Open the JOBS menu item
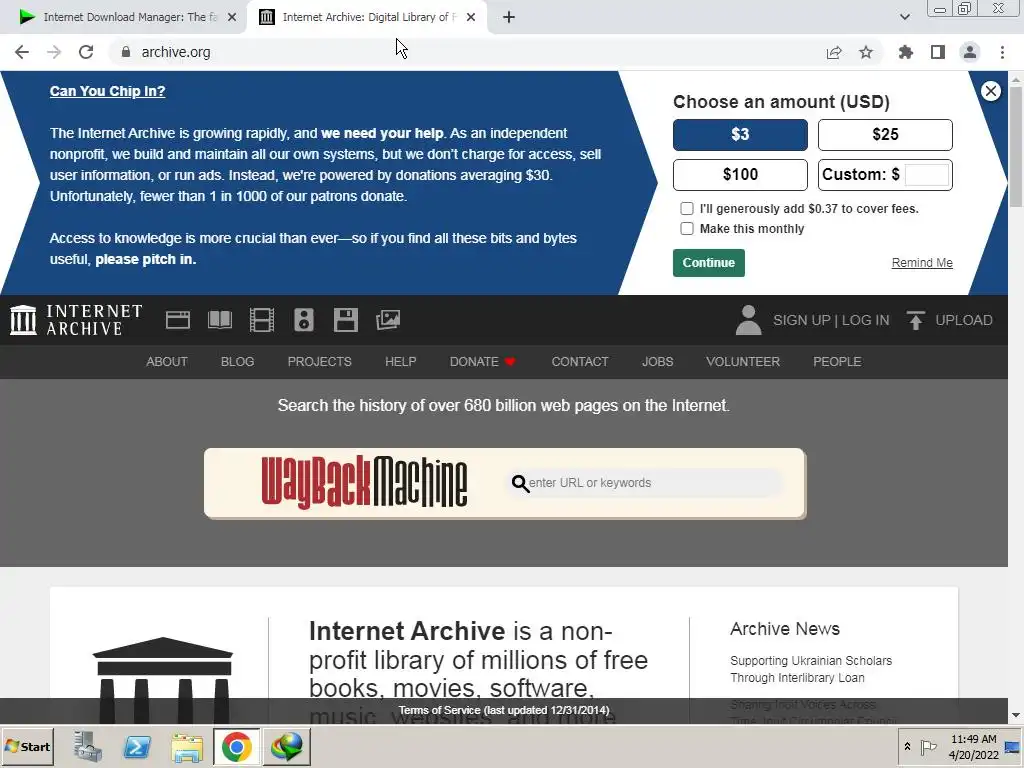 (x=657, y=362)
